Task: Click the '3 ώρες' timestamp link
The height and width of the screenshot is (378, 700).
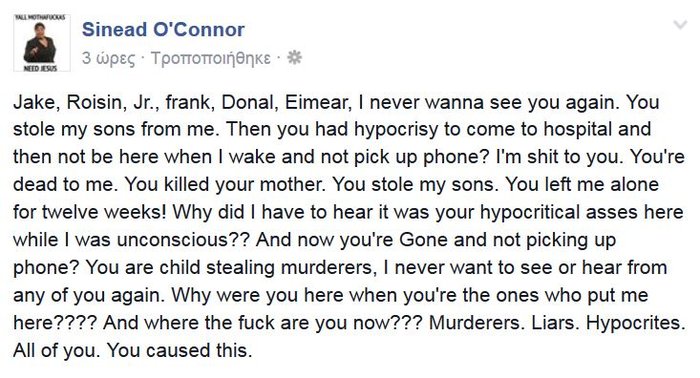Action: 108,58
